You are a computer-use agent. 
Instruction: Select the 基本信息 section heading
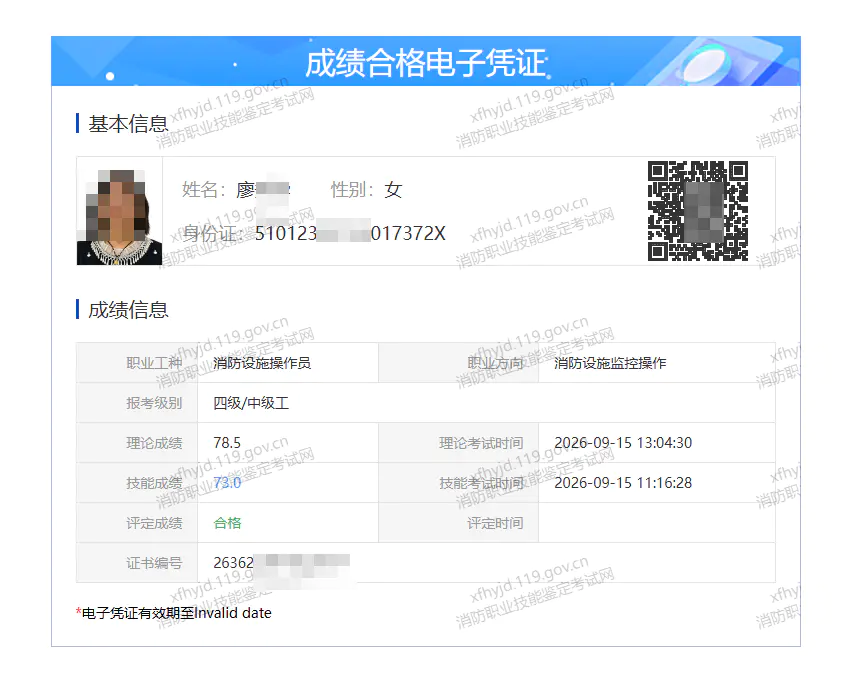[129, 124]
